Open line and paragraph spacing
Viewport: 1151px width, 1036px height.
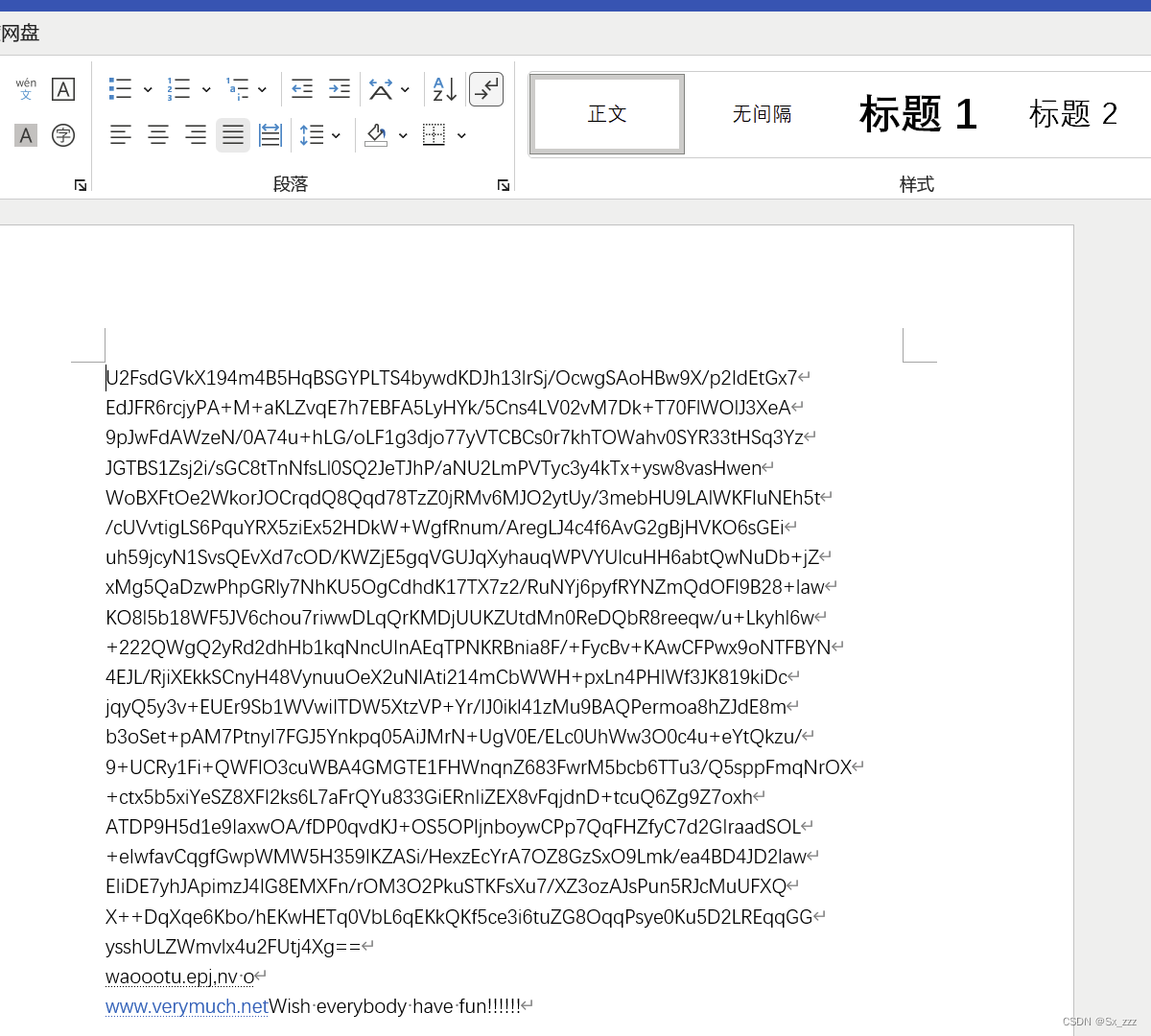pyautogui.click(x=312, y=135)
